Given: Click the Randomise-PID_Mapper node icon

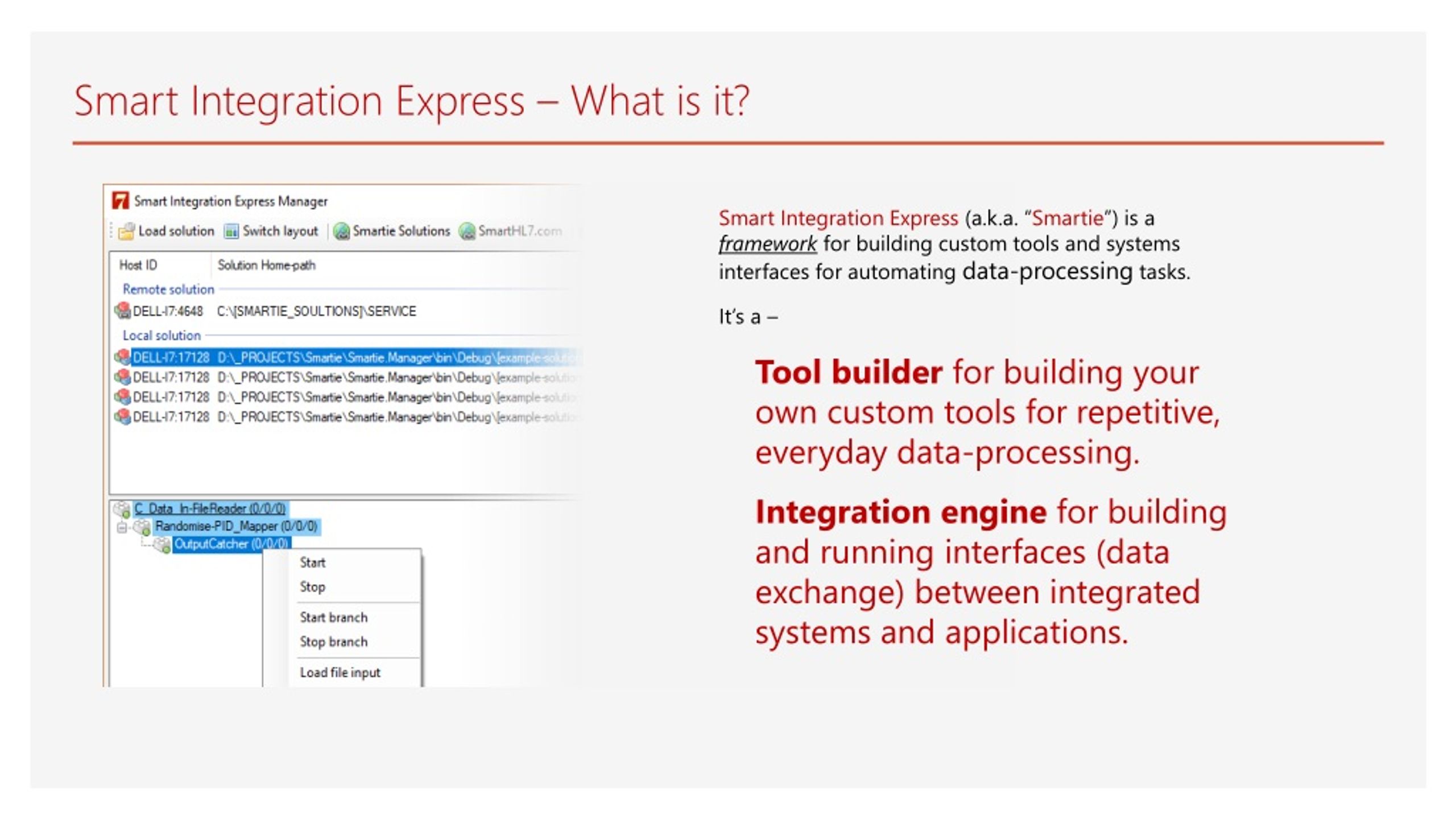Looking at the screenshot, I should point(142,527).
